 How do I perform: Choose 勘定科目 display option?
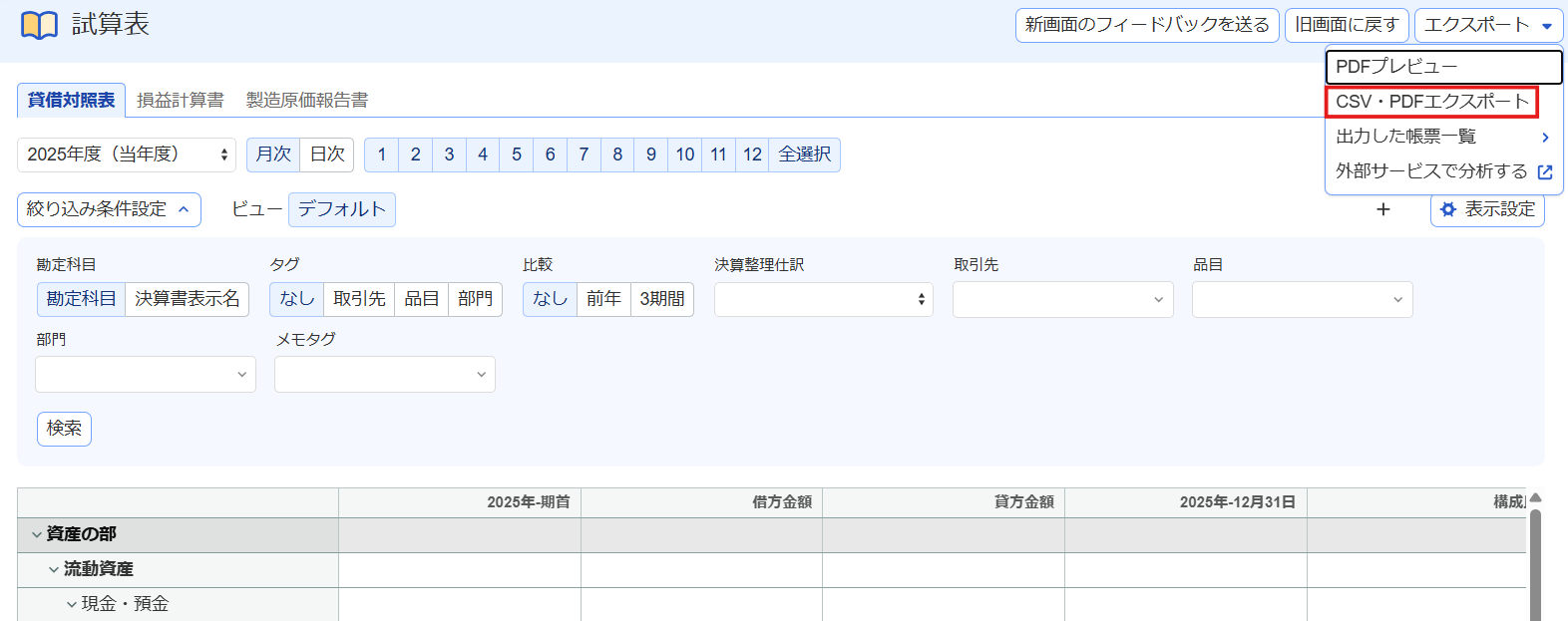pos(82,299)
